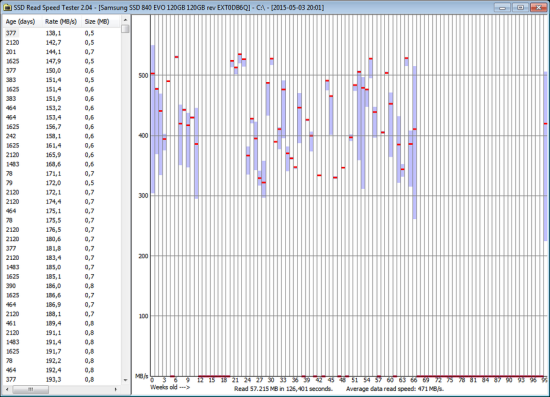Select the row with rate 186,0
Image resolution: width=550 pixels, height=397 pixels.
tap(61, 286)
